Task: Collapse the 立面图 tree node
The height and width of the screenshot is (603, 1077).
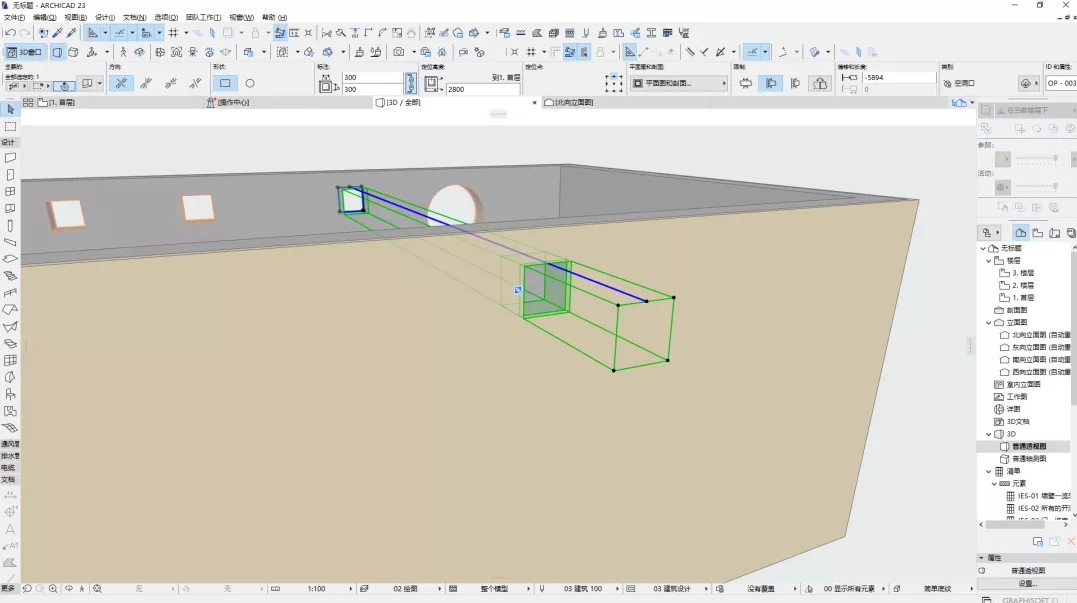Action: point(989,323)
